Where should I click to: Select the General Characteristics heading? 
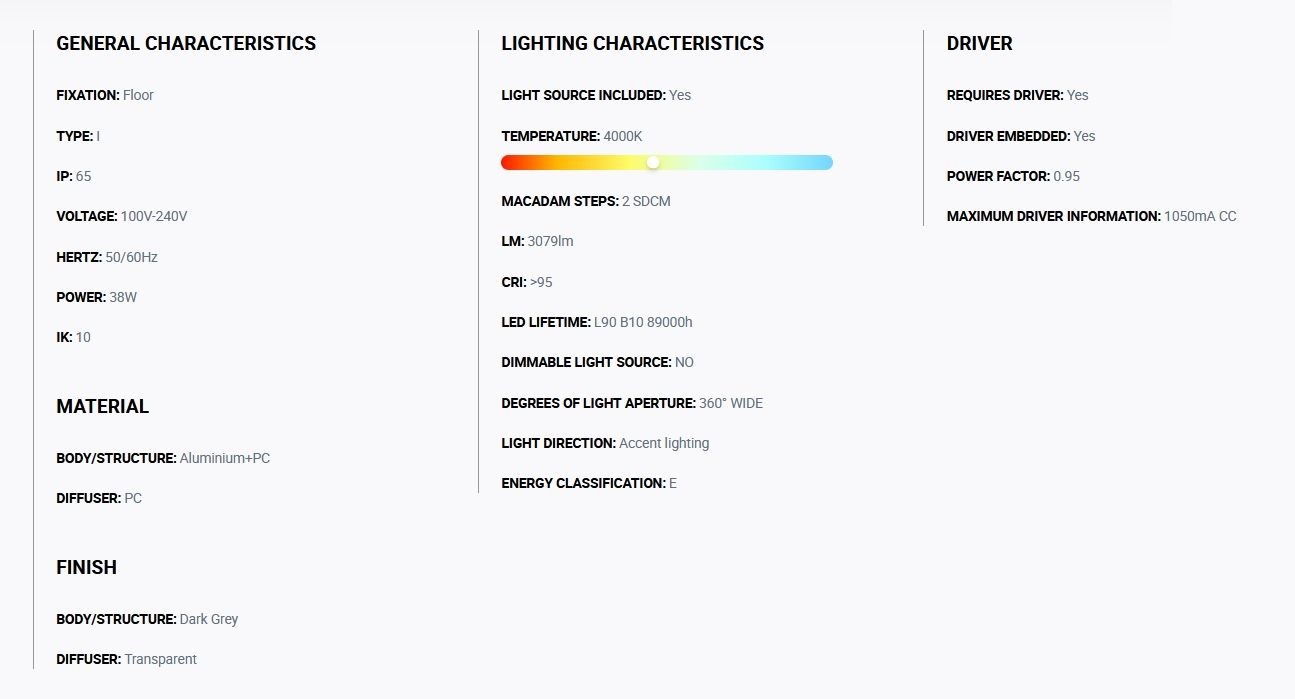coord(186,44)
